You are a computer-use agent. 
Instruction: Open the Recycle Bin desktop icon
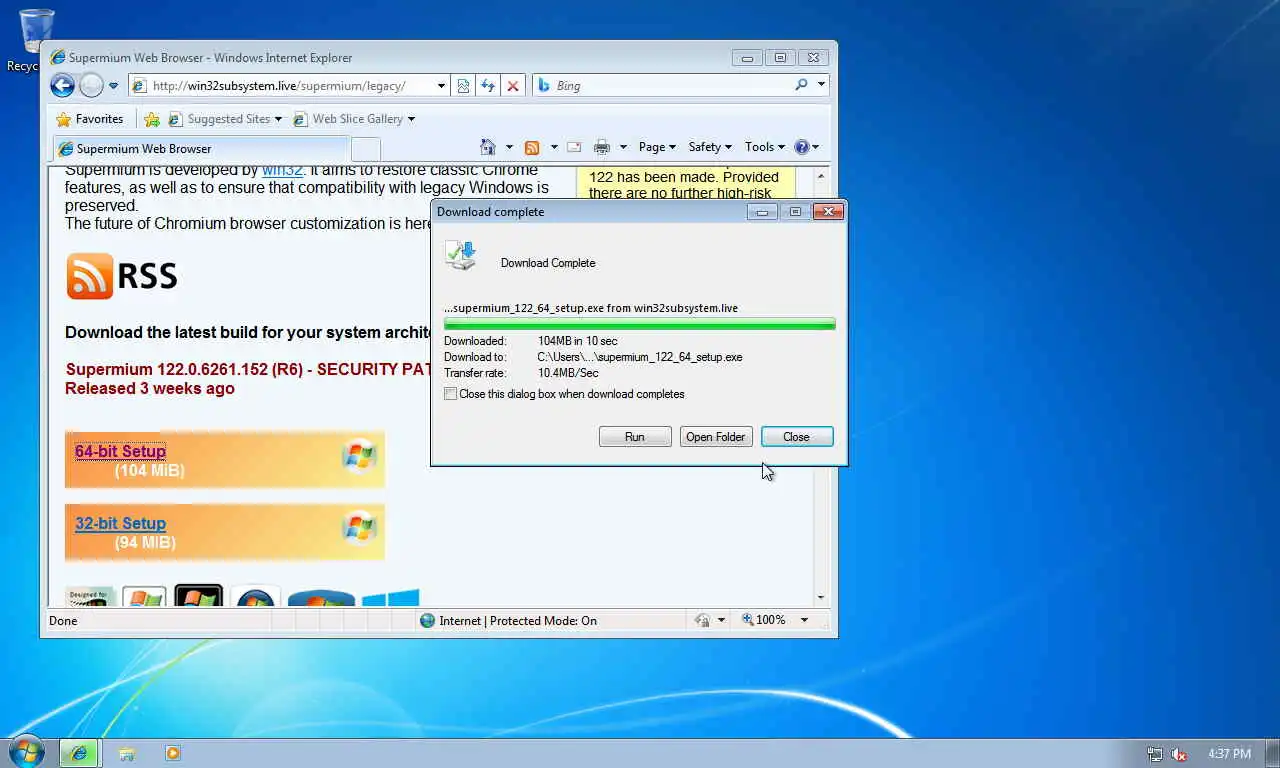(37, 40)
